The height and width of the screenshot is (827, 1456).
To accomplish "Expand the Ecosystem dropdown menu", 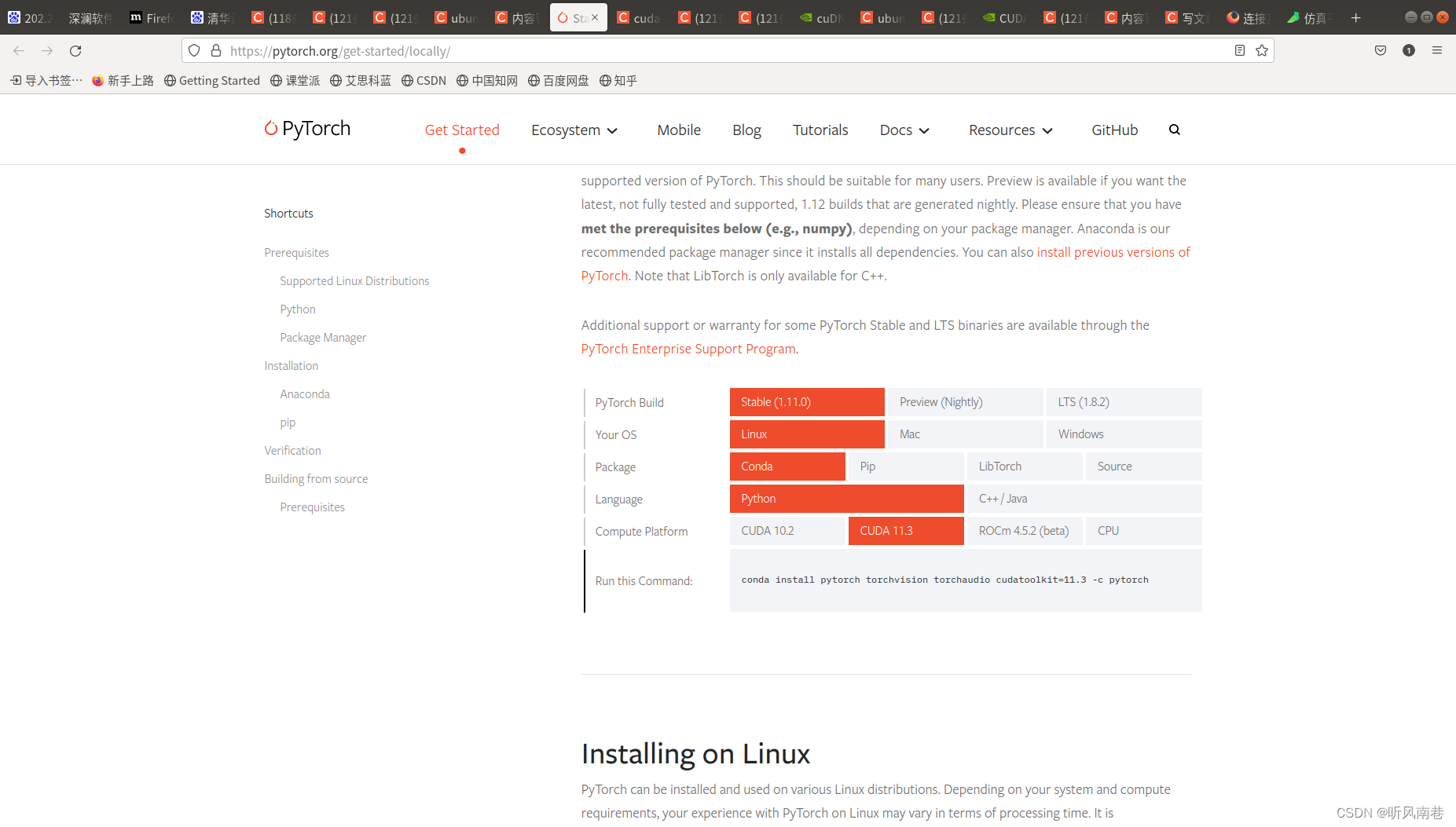I will point(574,130).
